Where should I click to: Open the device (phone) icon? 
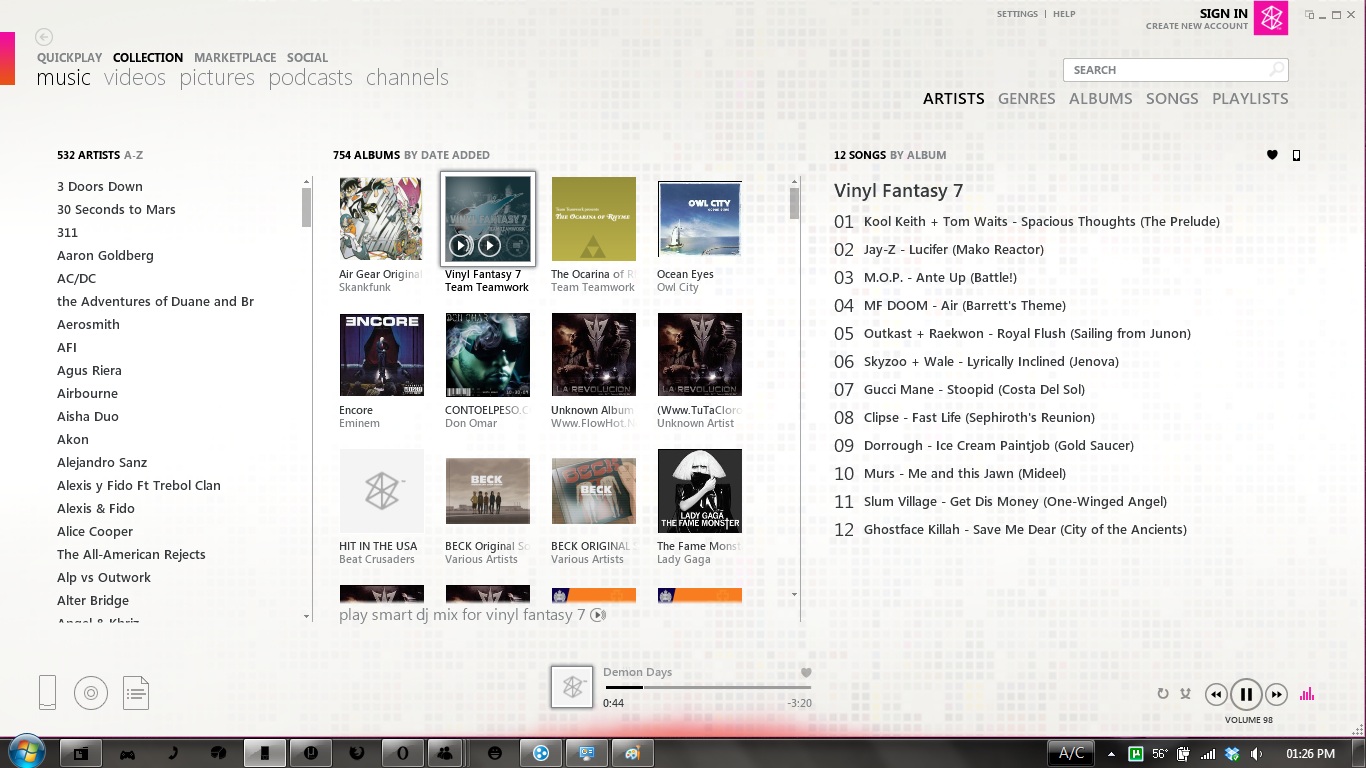47,692
